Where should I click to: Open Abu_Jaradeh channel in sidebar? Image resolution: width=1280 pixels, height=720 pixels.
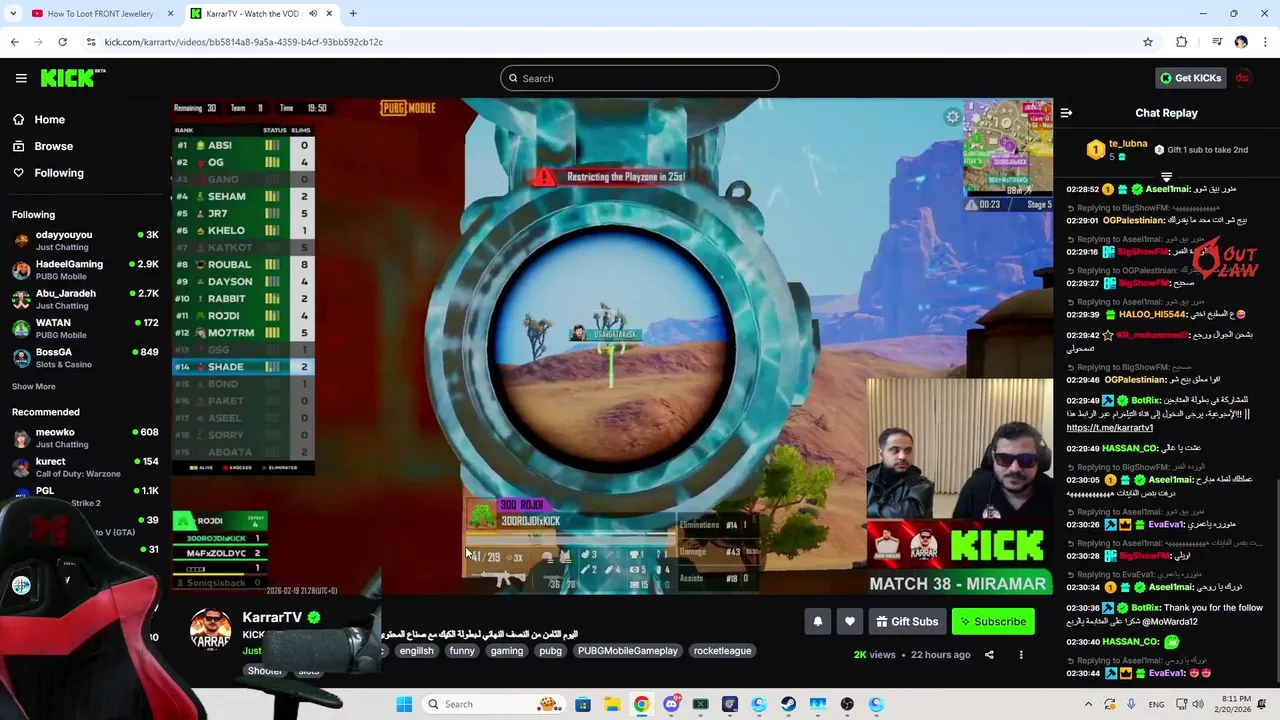[x=85, y=299]
